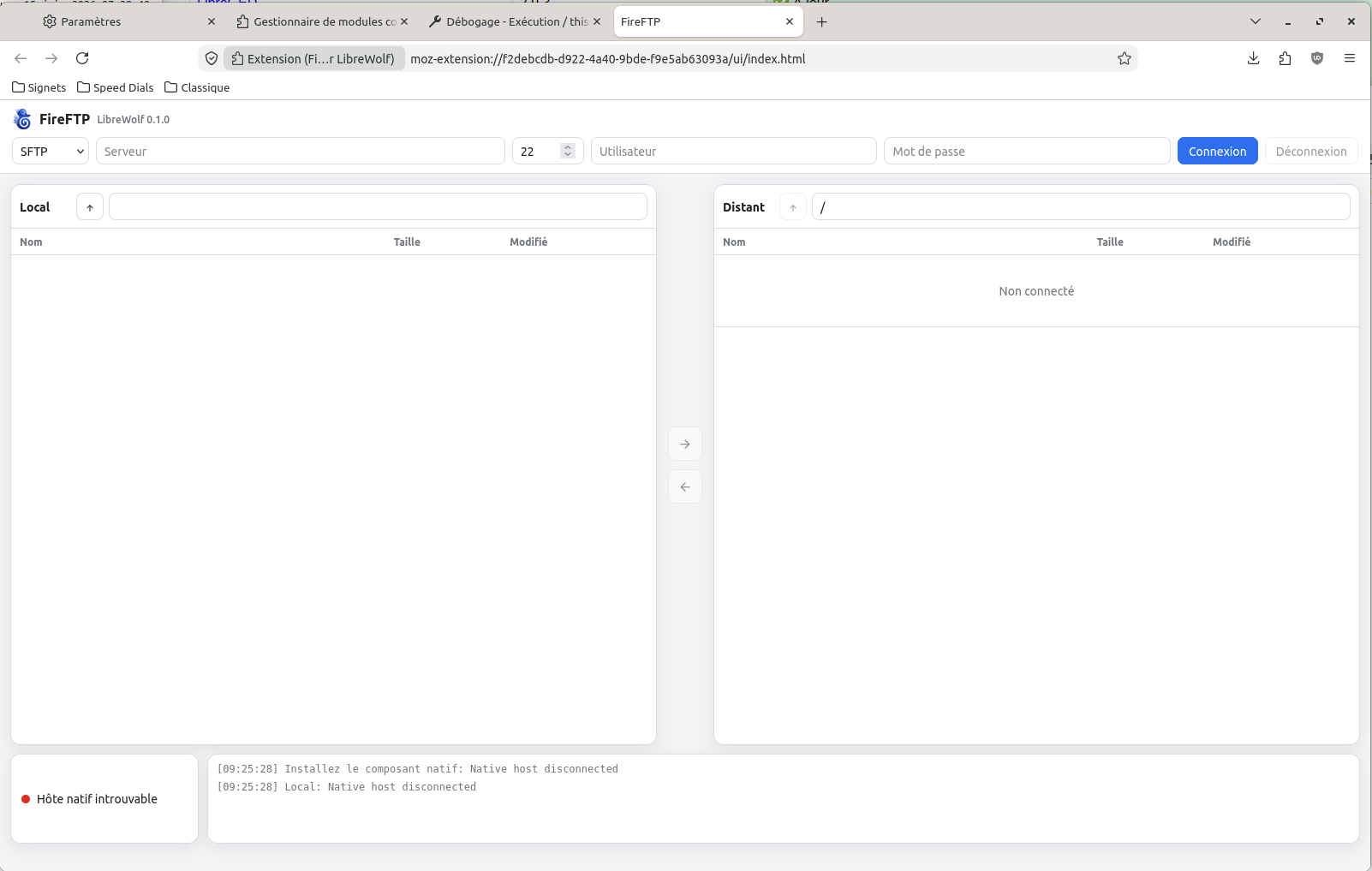Switch to the Paramètres tab
The height and width of the screenshot is (871, 1372).
click(x=128, y=21)
